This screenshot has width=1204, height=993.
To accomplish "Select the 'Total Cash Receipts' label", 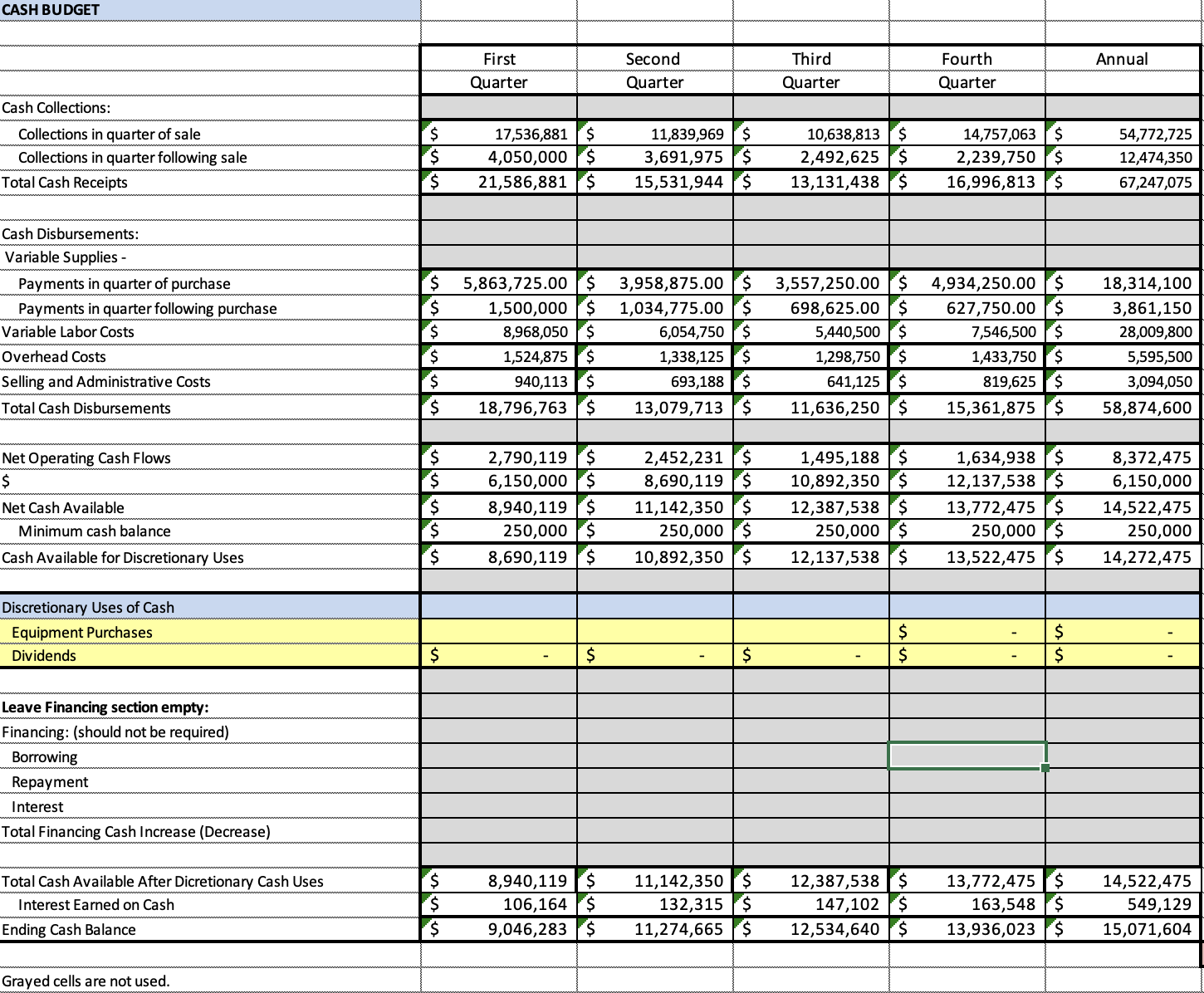I will tap(65, 182).
